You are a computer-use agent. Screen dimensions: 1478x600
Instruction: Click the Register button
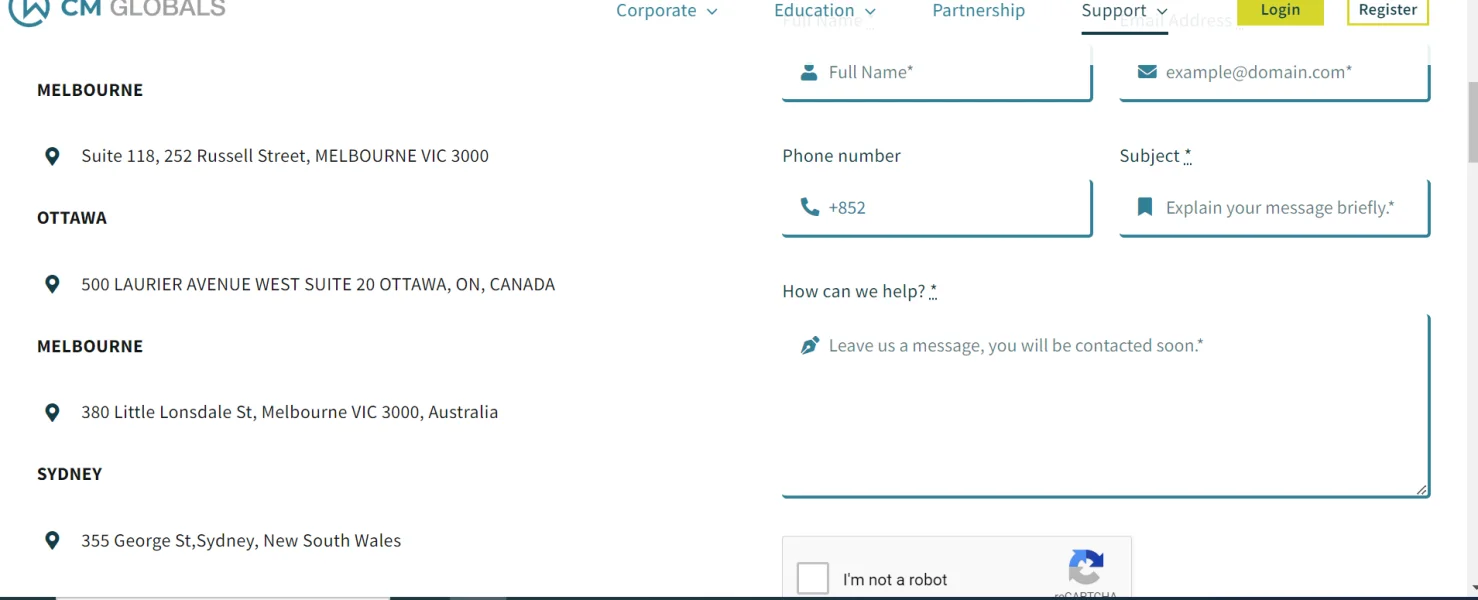pyautogui.click(x=1387, y=10)
